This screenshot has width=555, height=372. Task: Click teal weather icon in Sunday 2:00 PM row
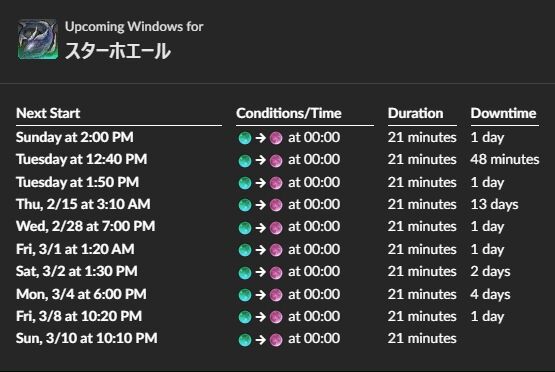(x=245, y=138)
